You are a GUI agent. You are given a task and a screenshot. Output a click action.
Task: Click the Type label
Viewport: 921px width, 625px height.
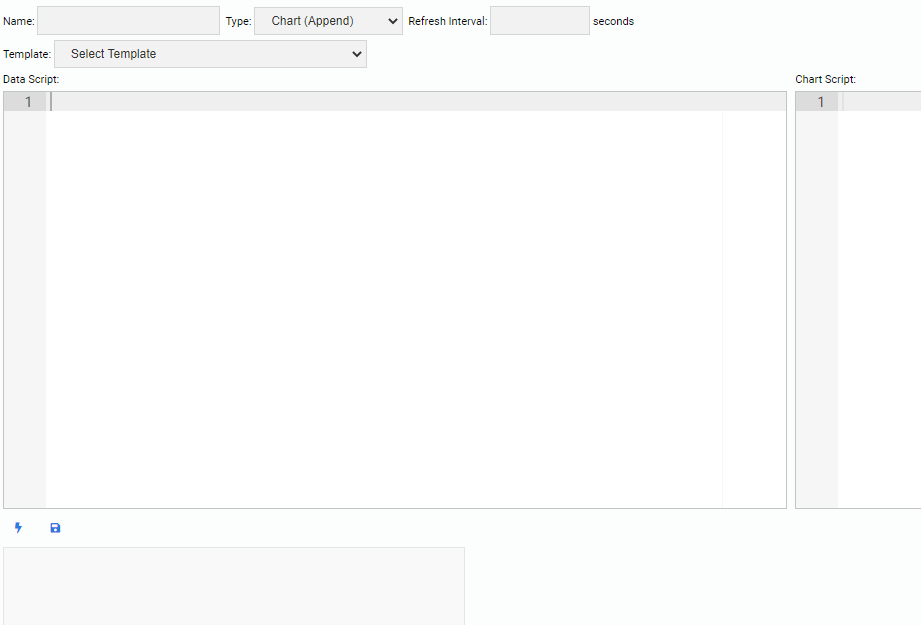click(237, 20)
